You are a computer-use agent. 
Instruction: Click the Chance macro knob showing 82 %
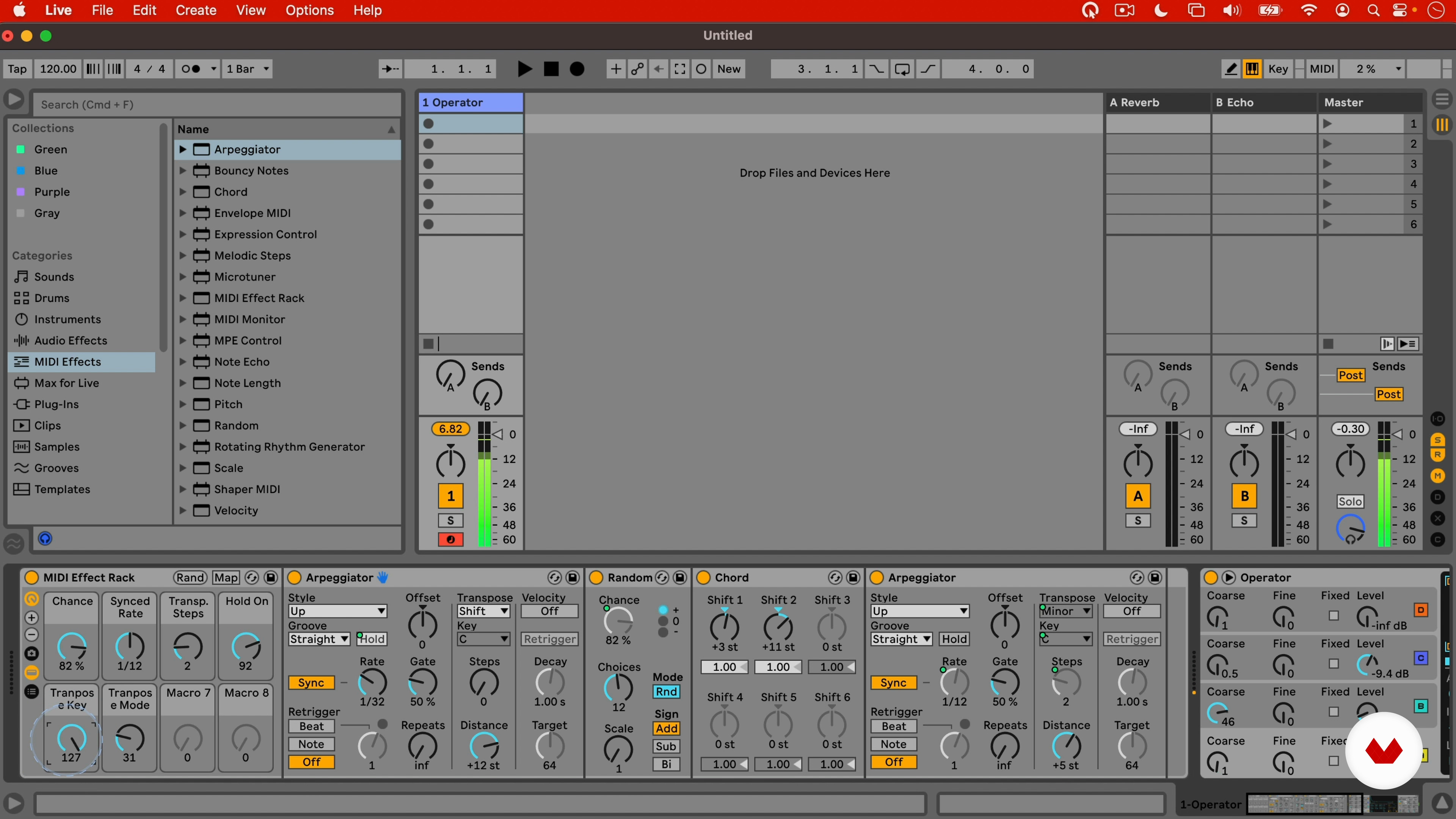72,646
